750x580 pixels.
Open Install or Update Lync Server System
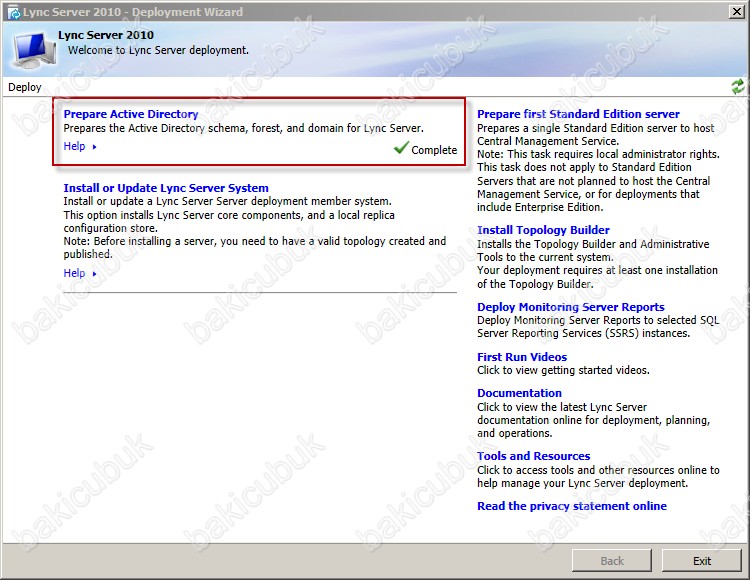tap(166, 188)
